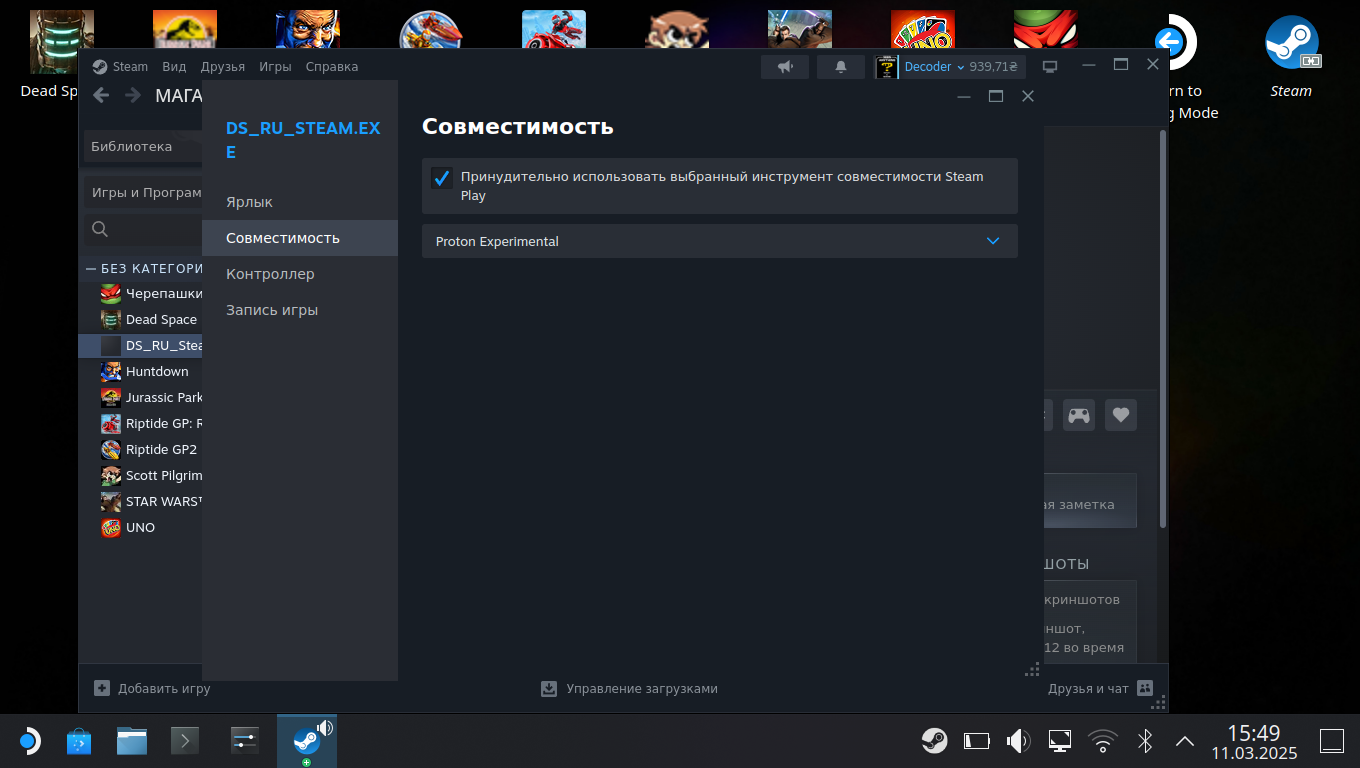This screenshot has height=768, width=1360.
Task: Open Wi-Fi networks from the tray
Action: [1103, 741]
